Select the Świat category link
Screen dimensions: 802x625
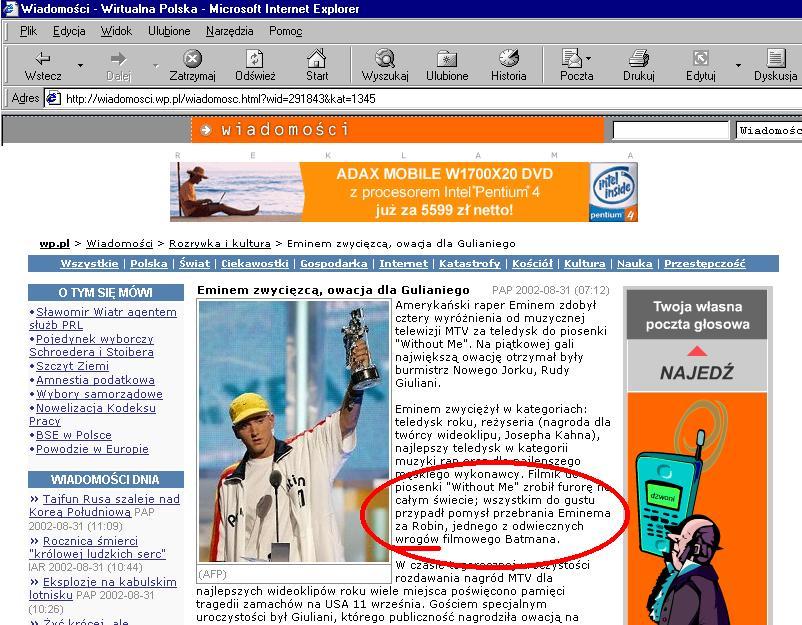point(194,263)
